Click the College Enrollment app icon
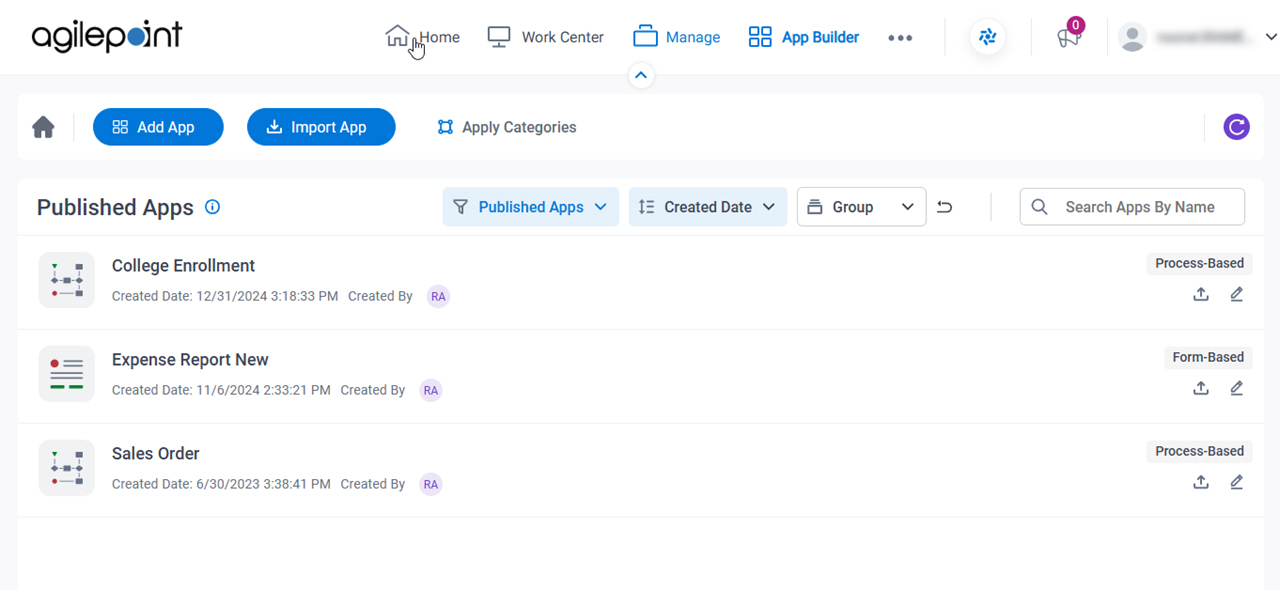The image size is (1280, 590). (x=67, y=280)
